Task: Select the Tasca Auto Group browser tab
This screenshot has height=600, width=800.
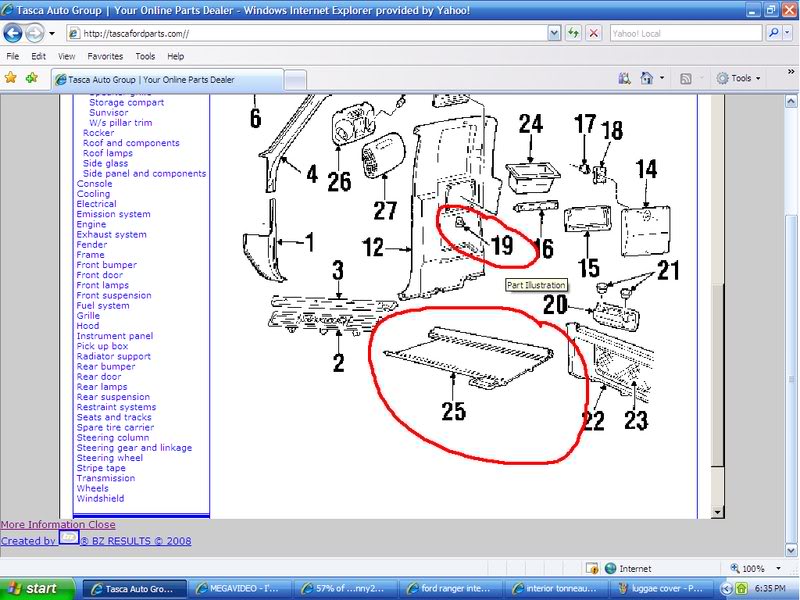Action: (x=167, y=80)
